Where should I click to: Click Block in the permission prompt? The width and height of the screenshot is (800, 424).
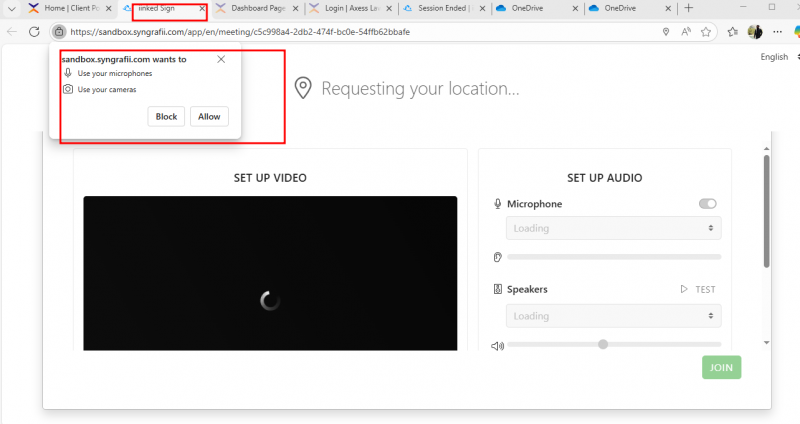[166, 116]
